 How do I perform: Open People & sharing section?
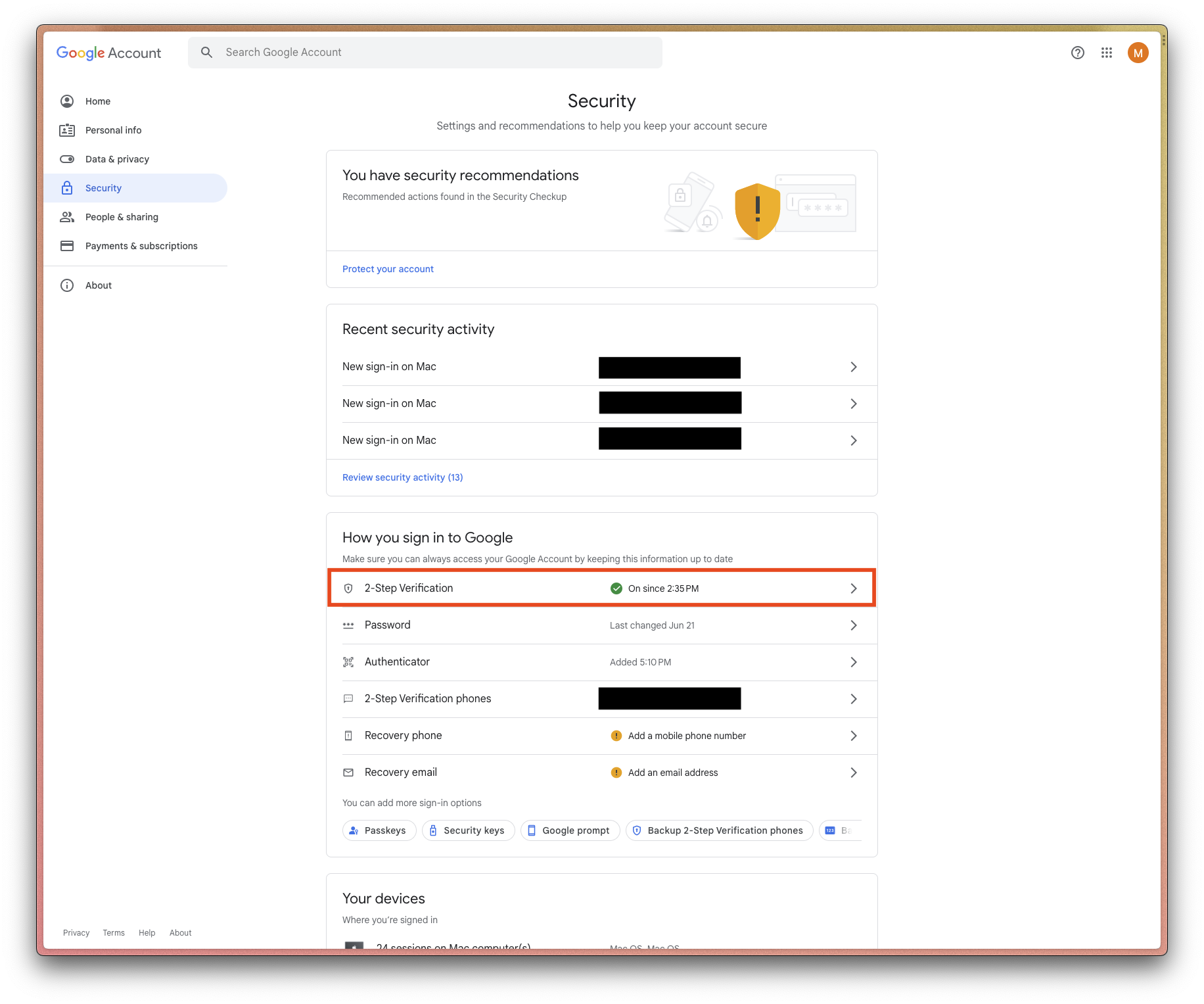coord(135,217)
